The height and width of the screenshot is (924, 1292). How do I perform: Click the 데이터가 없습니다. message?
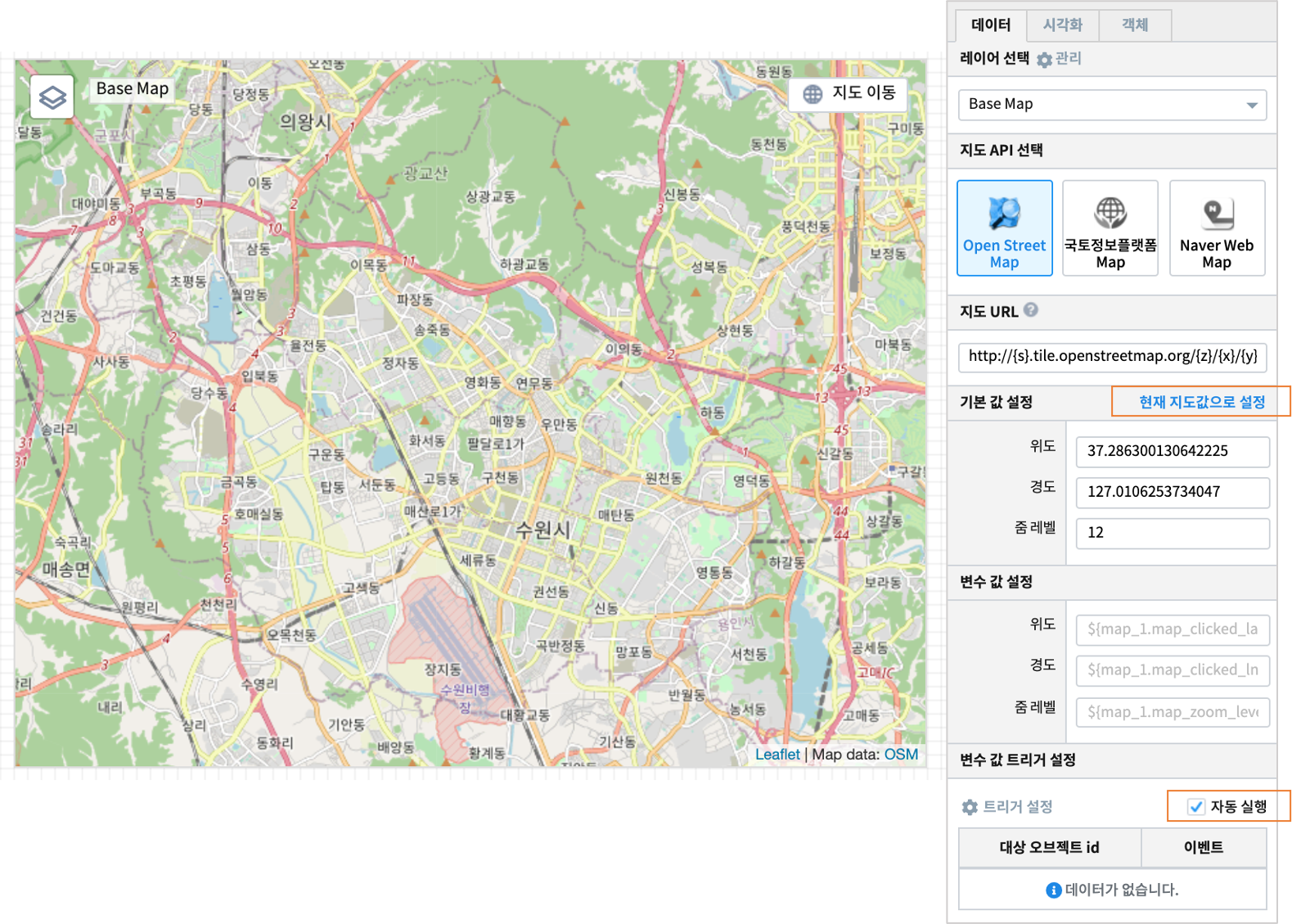[x=1122, y=890]
